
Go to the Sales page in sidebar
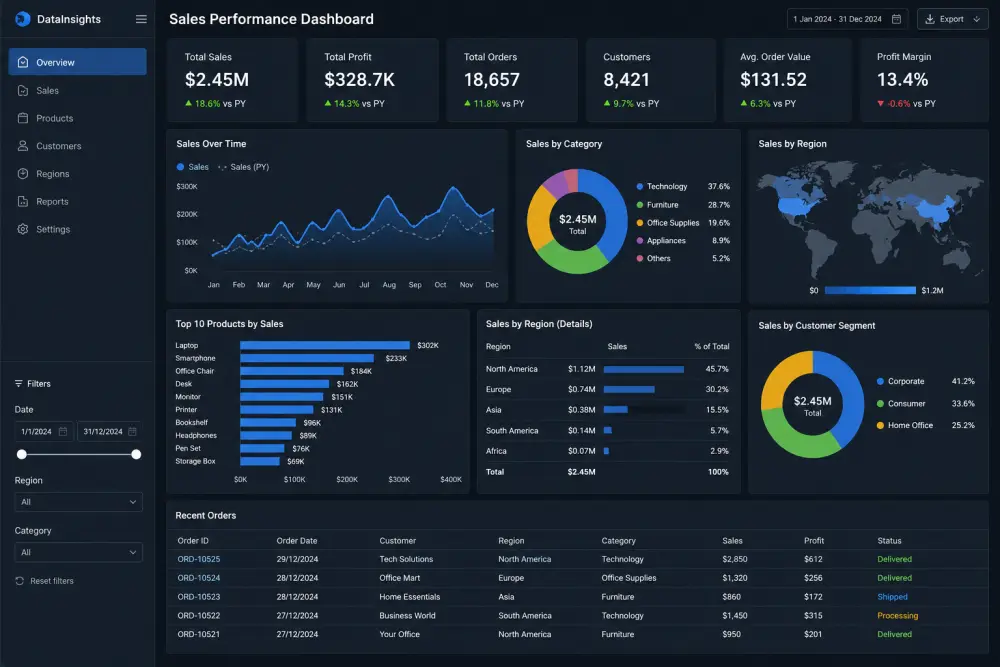pos(77,91)
